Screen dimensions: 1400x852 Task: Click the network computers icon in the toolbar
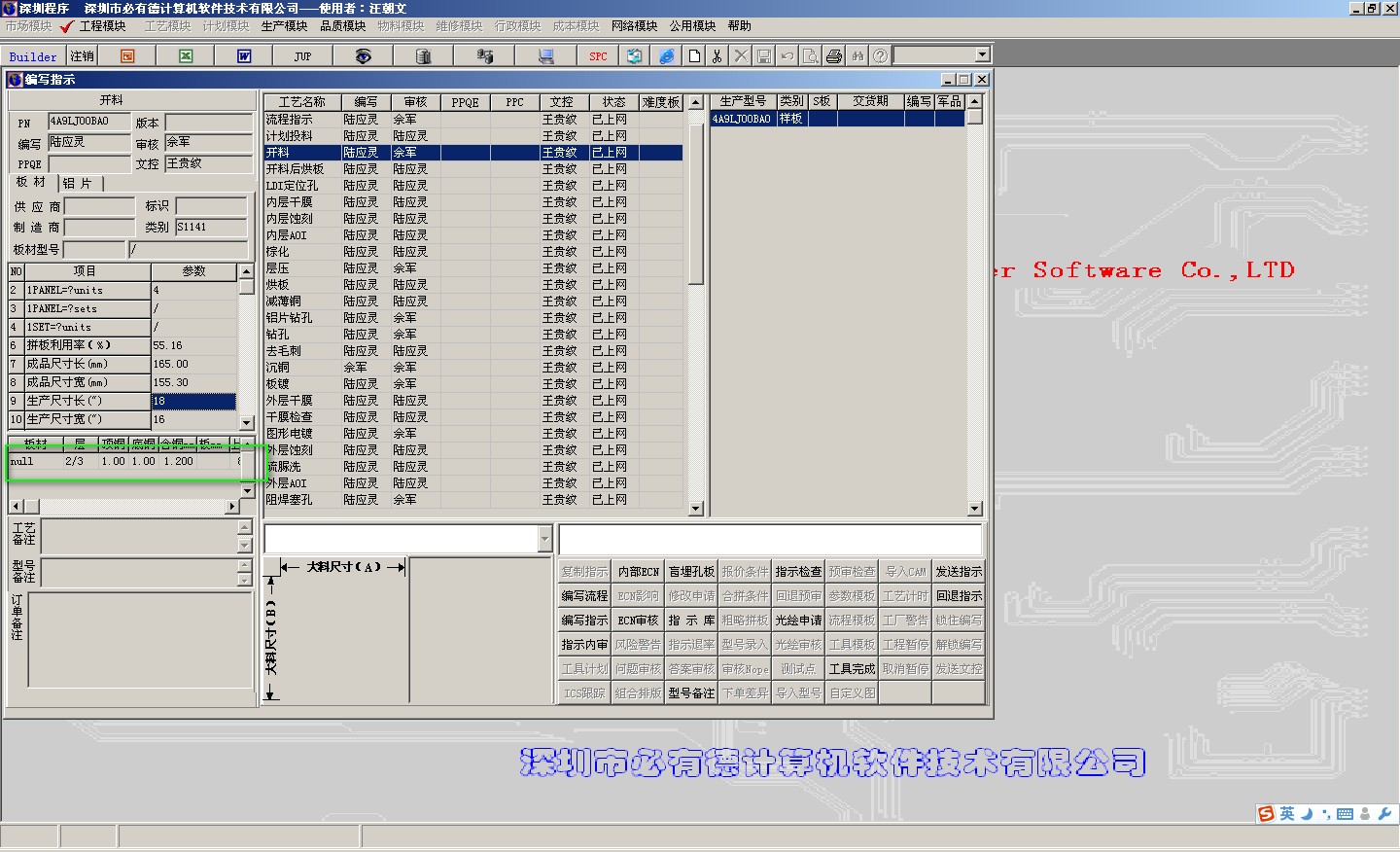click(x=484, y=56)
